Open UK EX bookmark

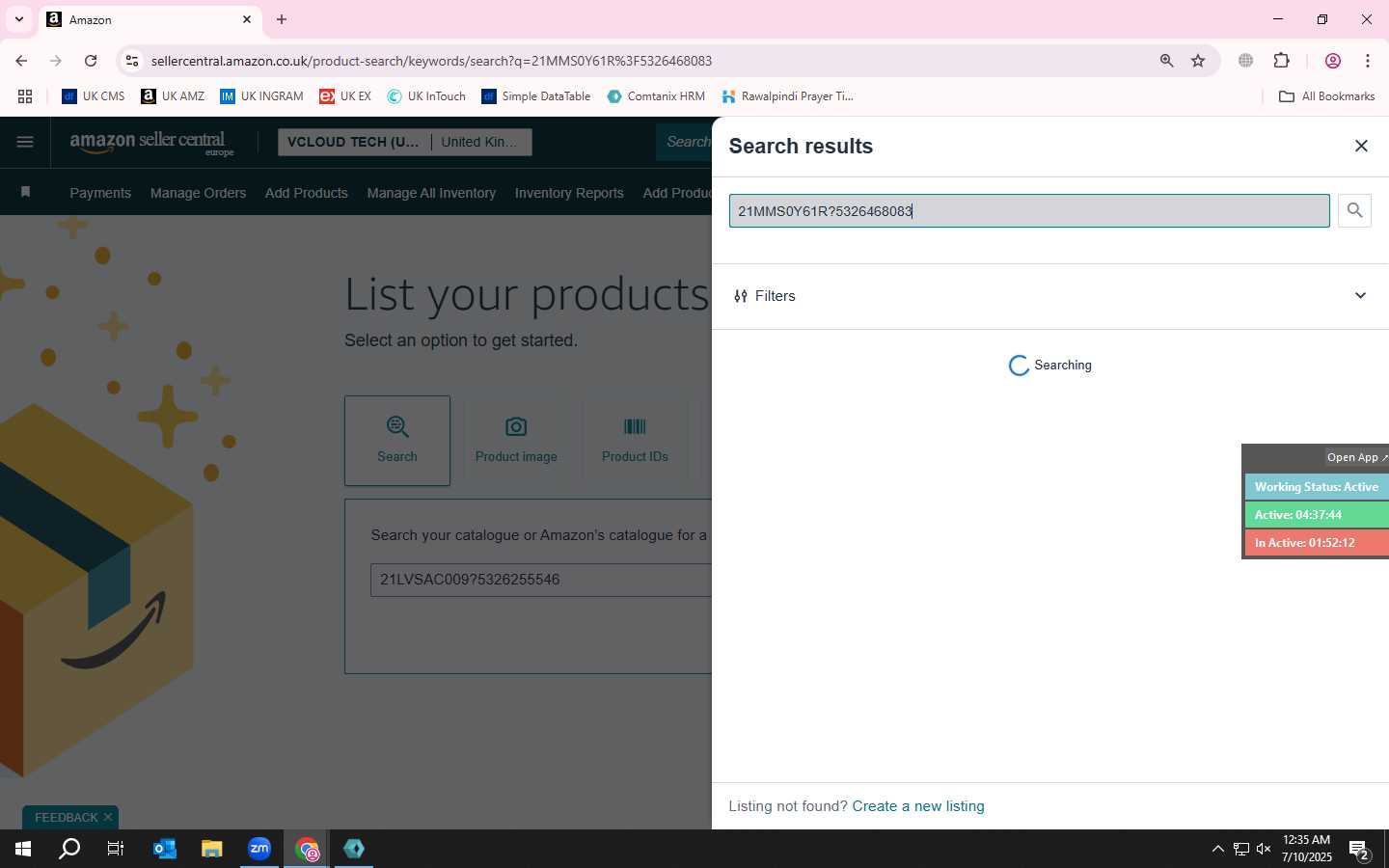[345, 96]
